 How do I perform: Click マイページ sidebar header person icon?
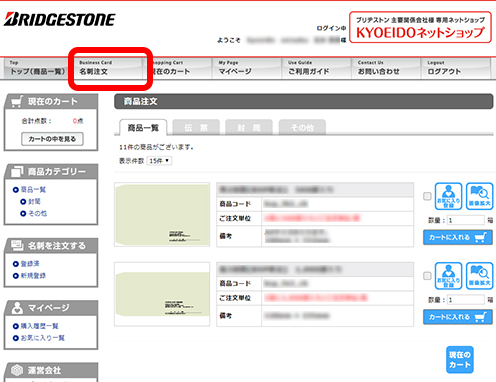coord(17,308)
